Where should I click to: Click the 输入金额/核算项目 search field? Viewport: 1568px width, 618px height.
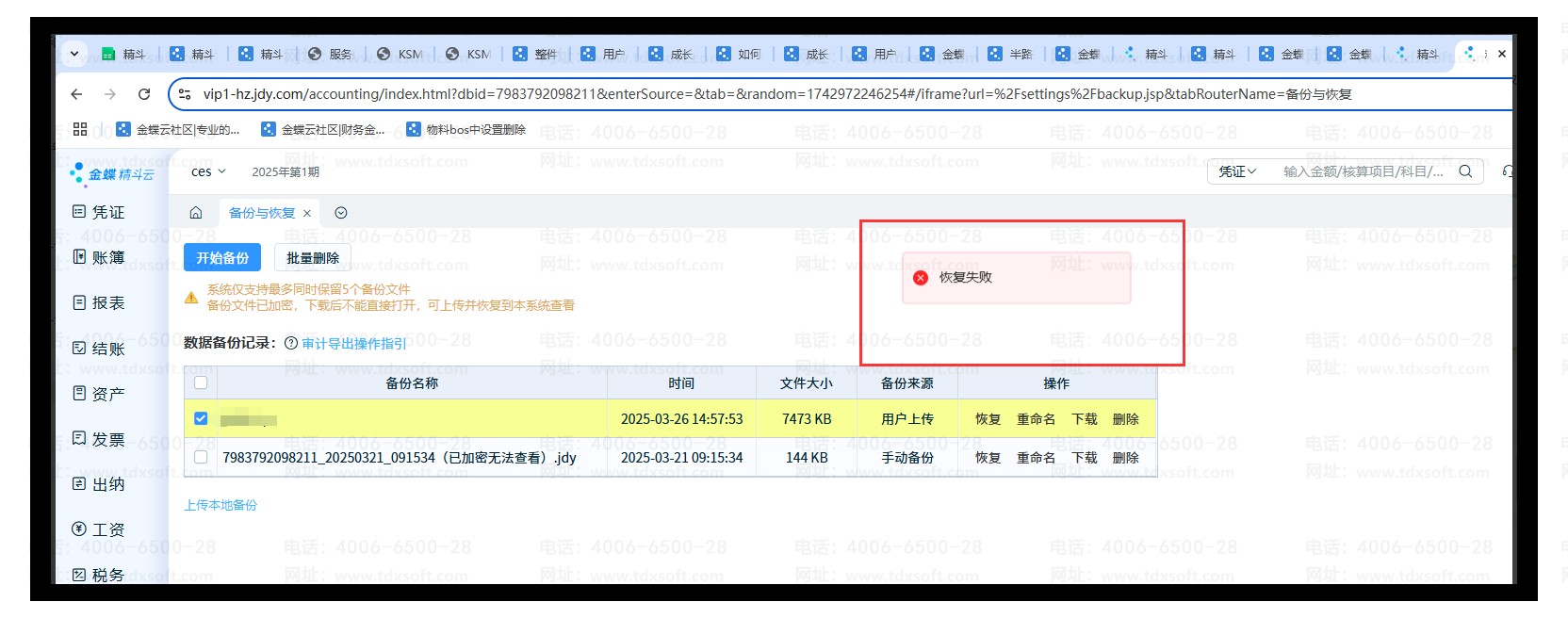[x=1362, y=171]
